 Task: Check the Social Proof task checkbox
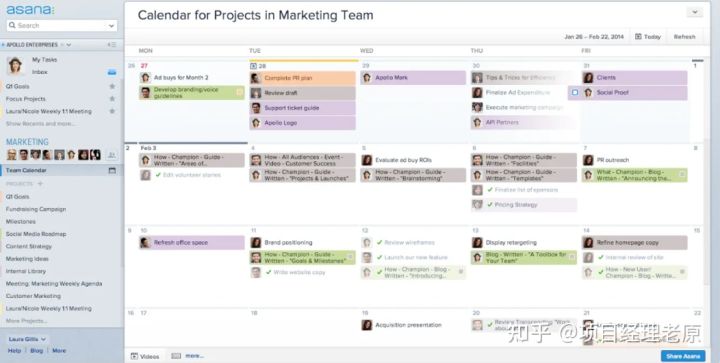[x=574, y=93]
